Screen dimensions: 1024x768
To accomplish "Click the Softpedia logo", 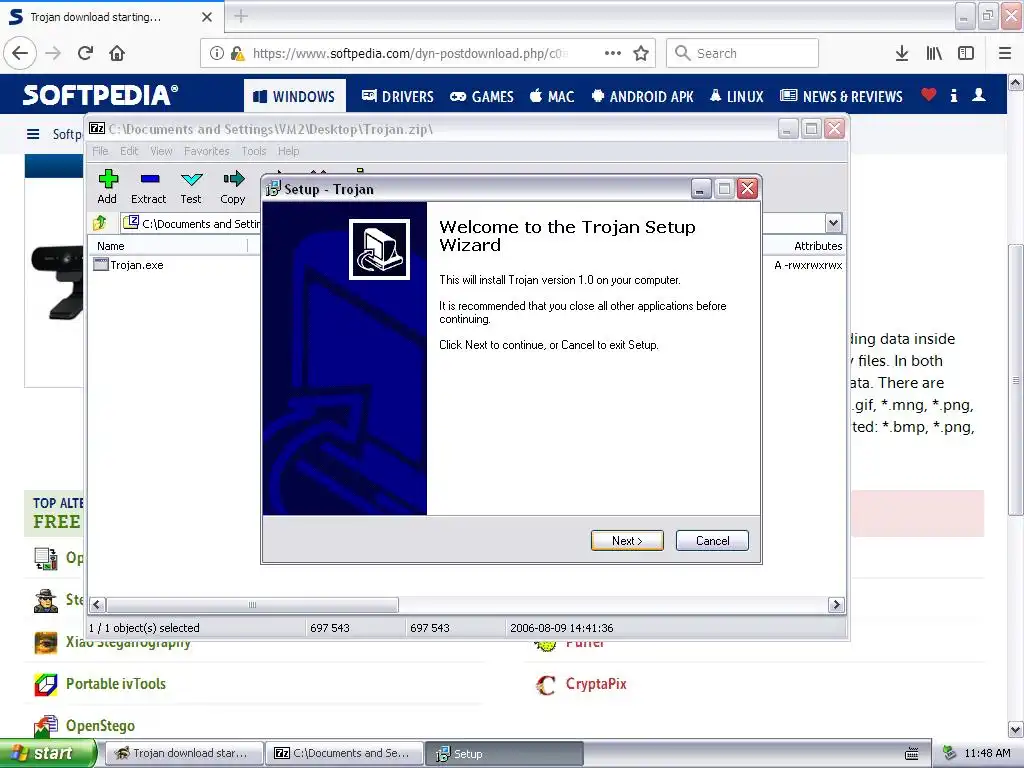I will pyautogui.click(x=101, y=95).
